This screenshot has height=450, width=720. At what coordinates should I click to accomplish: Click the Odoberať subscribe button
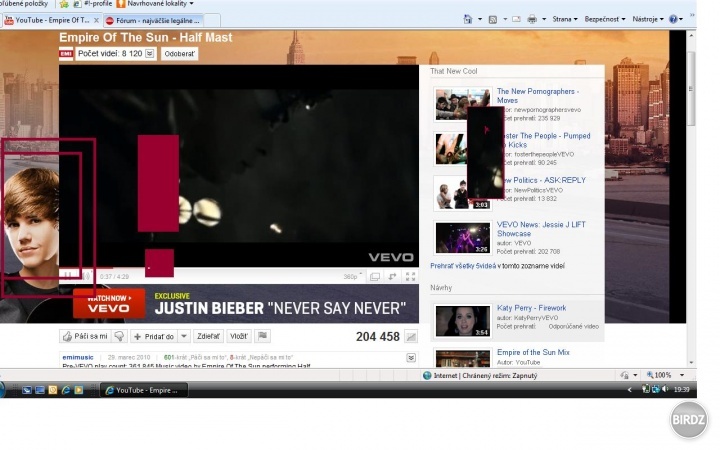(180, 54)
